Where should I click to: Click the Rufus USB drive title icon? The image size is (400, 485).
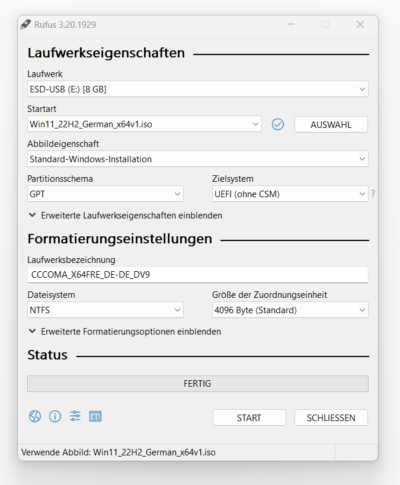[26, 24]
